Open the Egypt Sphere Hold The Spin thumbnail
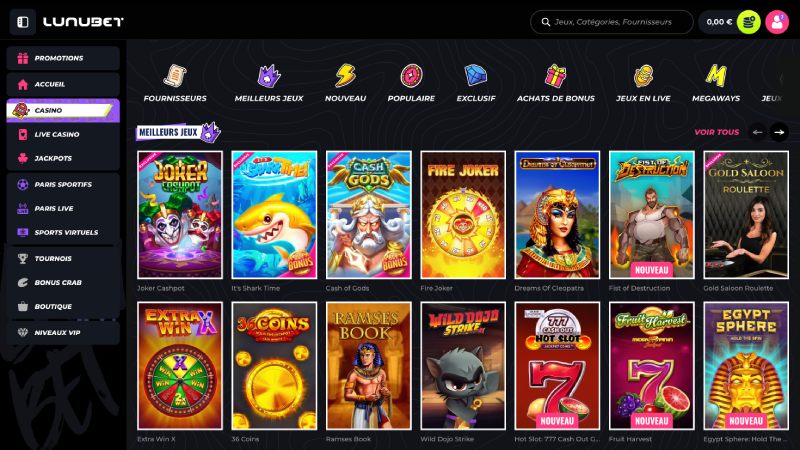This screenshot has height=450, width=800. click(x=746, y=365)
